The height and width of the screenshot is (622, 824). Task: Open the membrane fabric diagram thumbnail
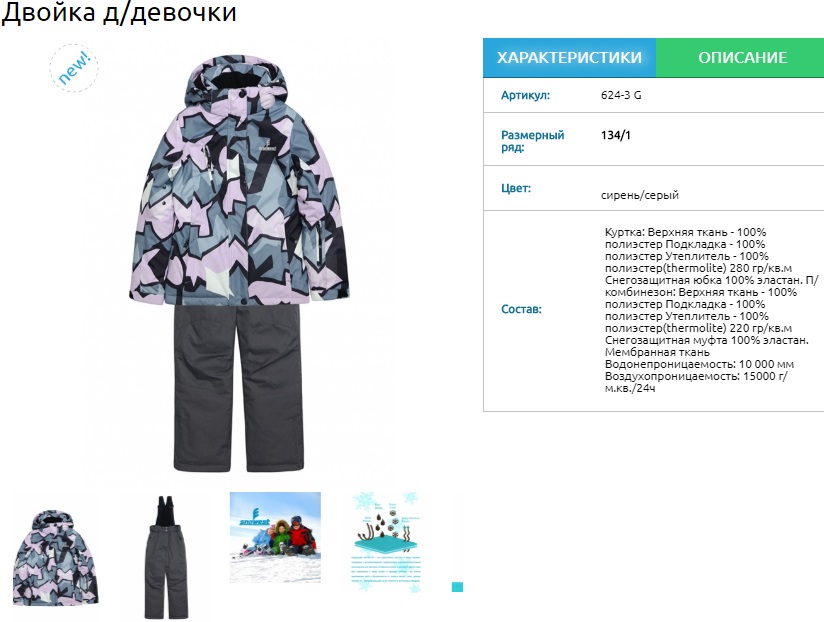tap(386, 543)
